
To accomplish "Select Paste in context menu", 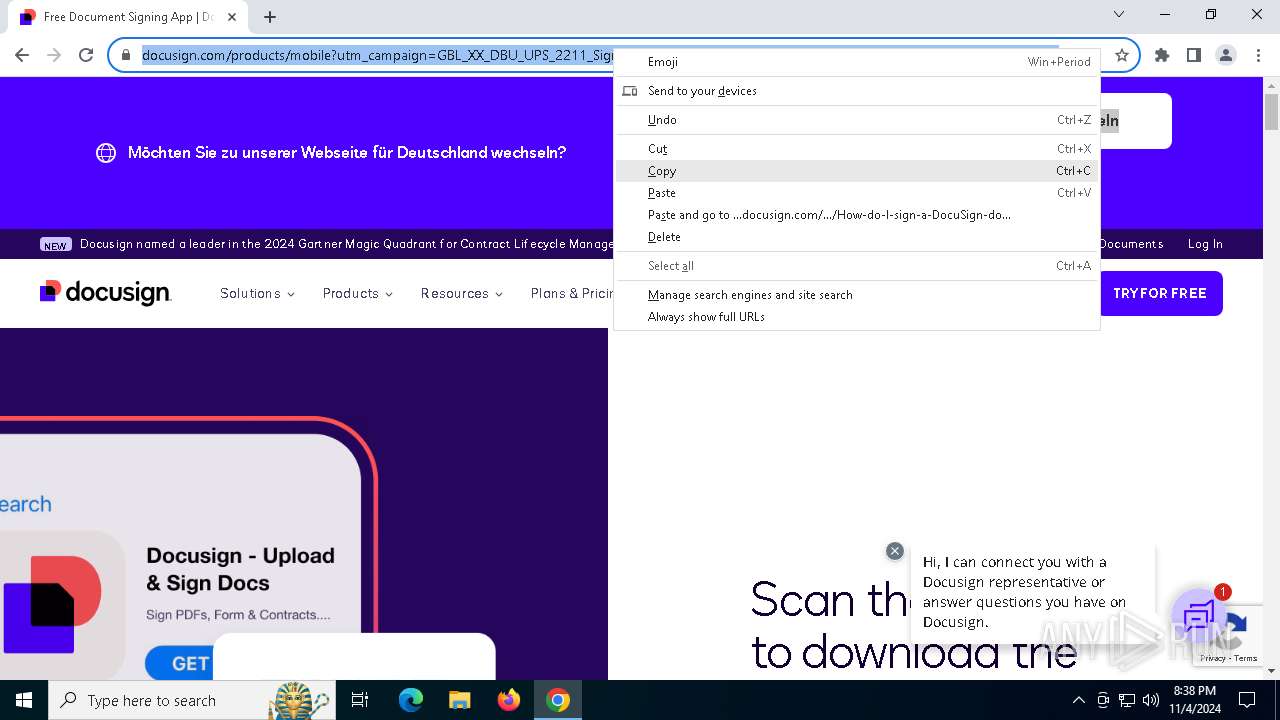I will (x=857, y=193).
